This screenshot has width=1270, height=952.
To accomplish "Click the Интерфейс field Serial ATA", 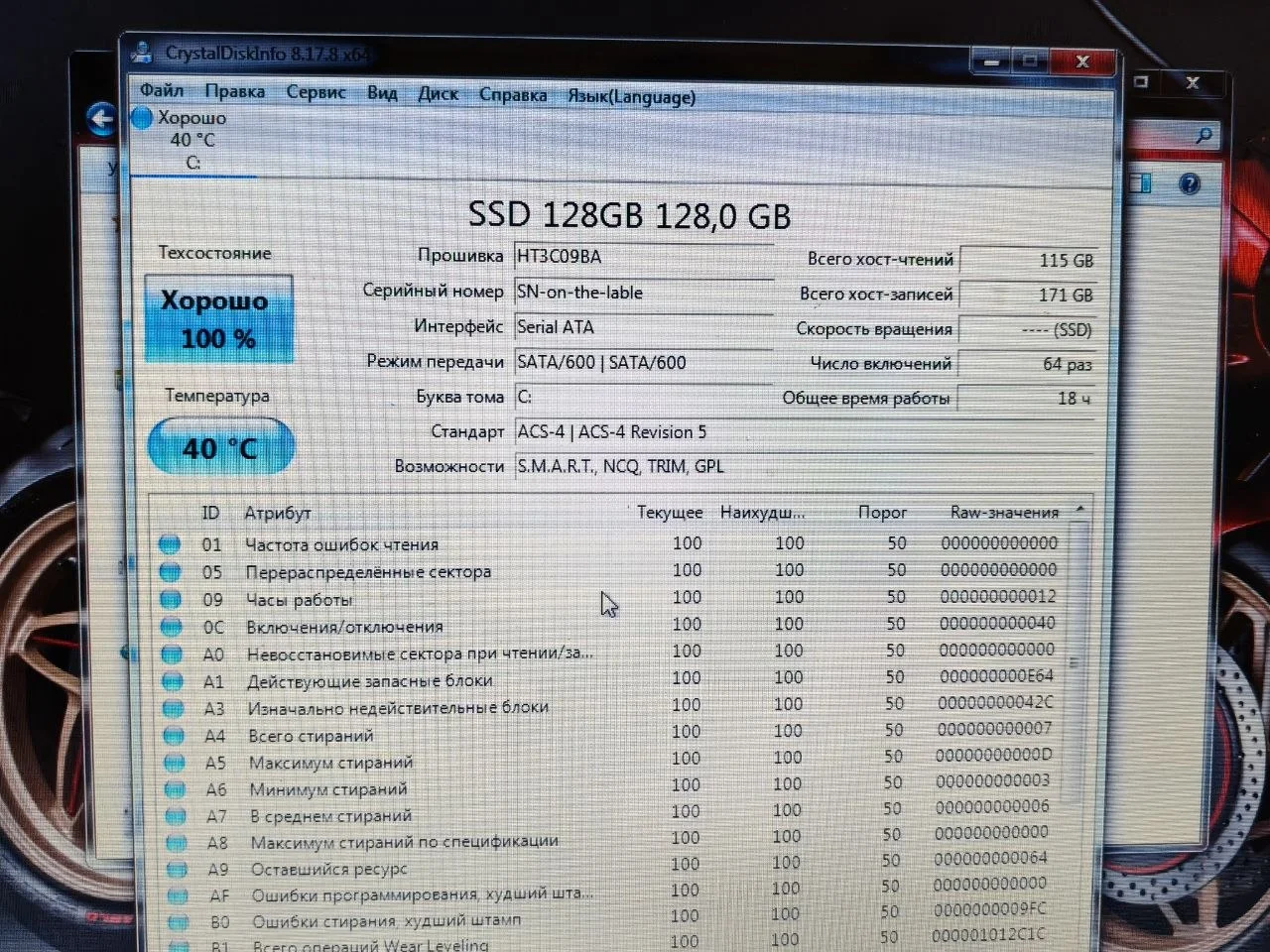I will pyautogui.click(x=643, y=327).
